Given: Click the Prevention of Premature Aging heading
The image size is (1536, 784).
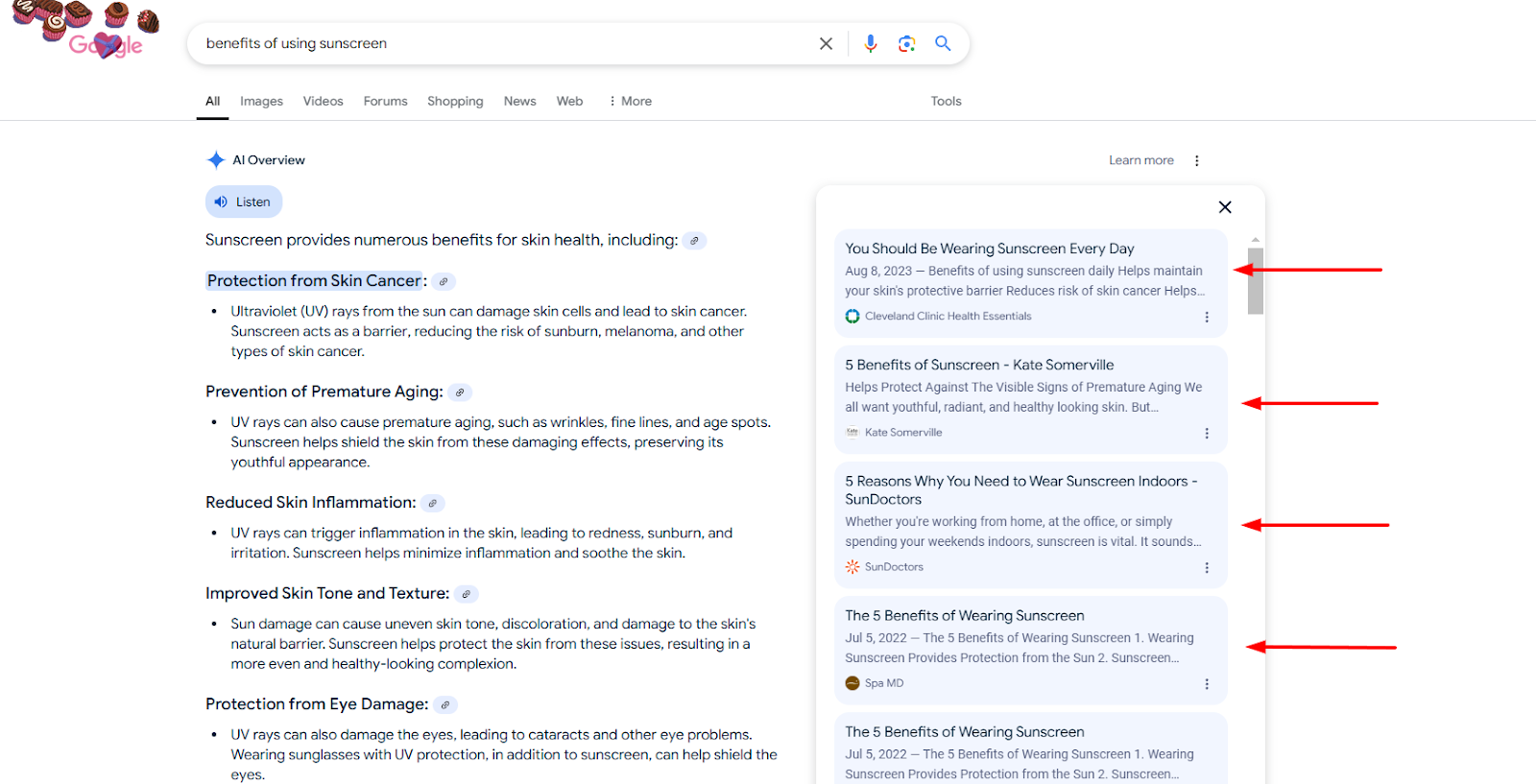Looking at the screenshot, I should click(324, 392).
